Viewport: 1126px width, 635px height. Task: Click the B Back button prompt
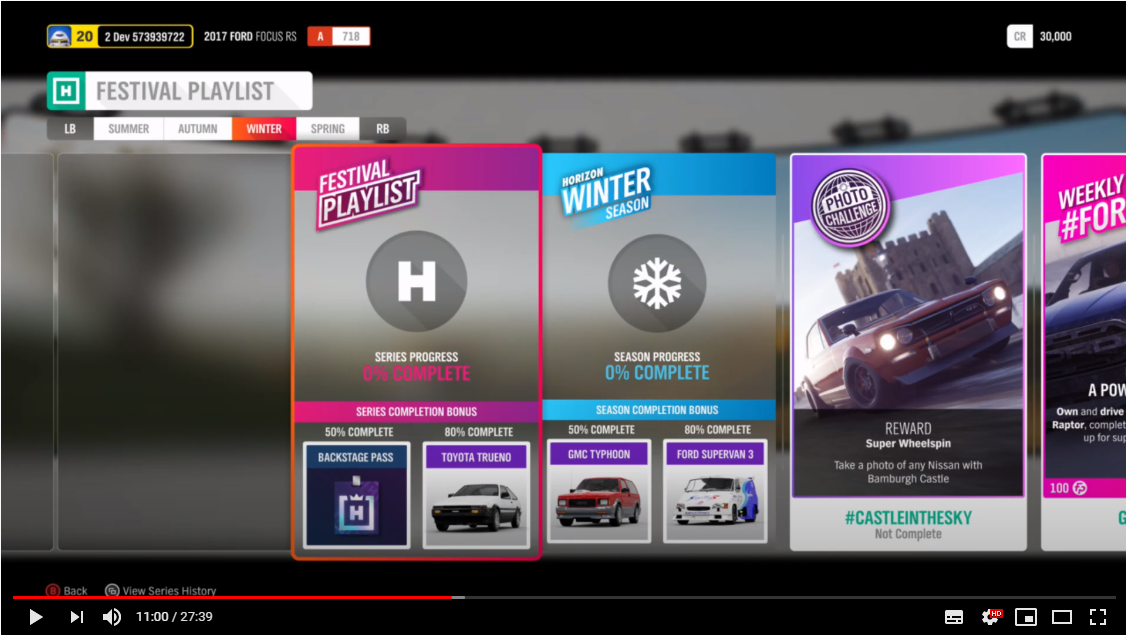pyautogui.click(x=67, y=590)
